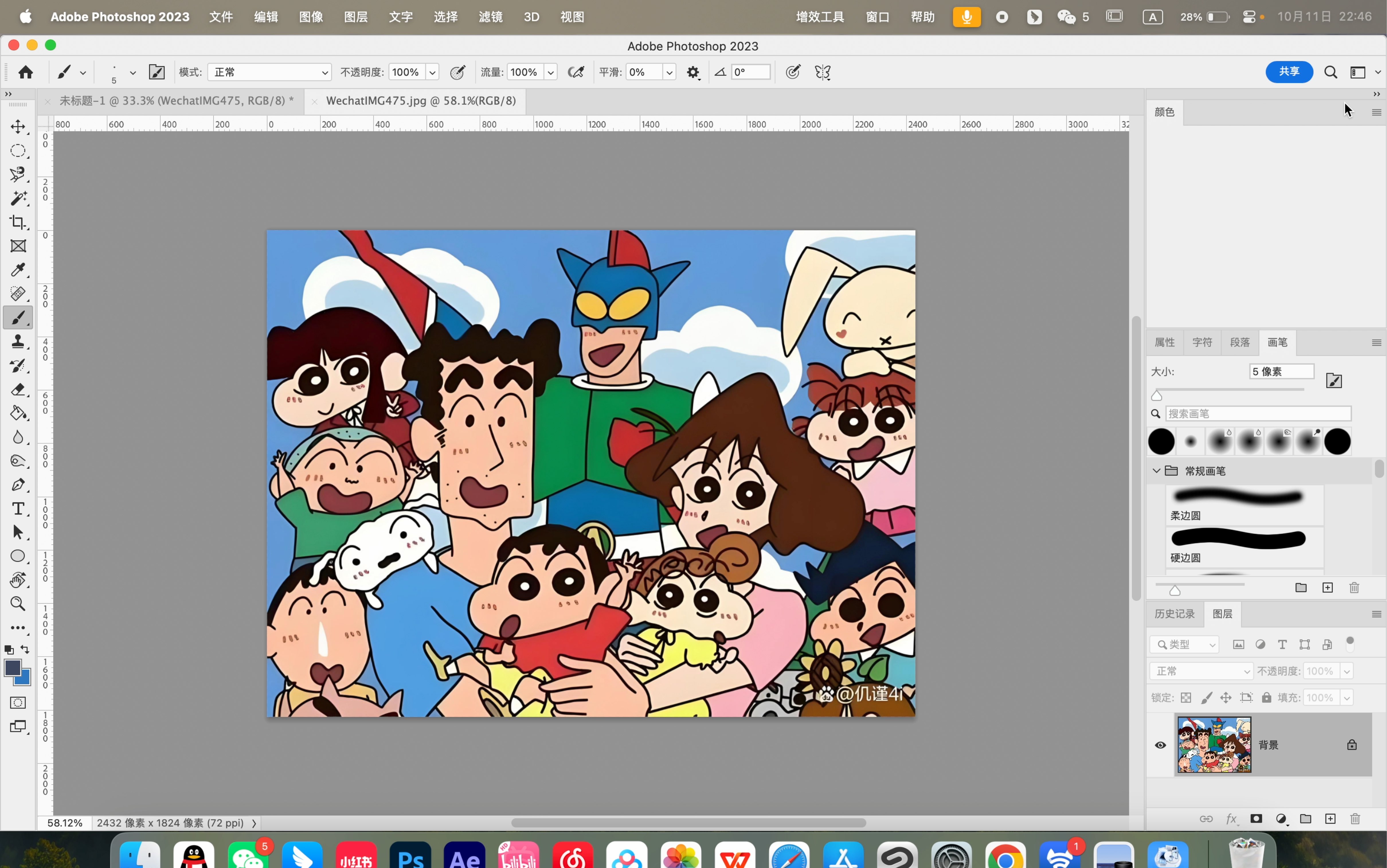
Task: Click the 背景 layer thumbnail
Action: pos(1214,744)
